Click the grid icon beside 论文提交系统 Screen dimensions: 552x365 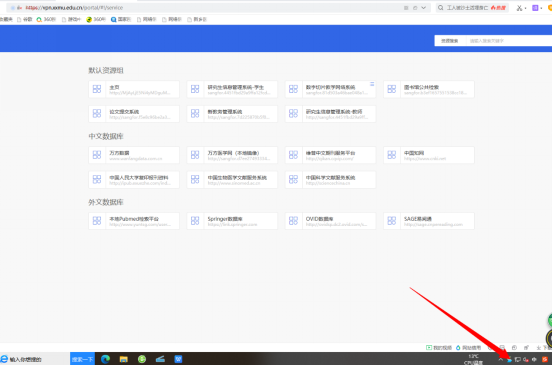click(x=97, y=113)
